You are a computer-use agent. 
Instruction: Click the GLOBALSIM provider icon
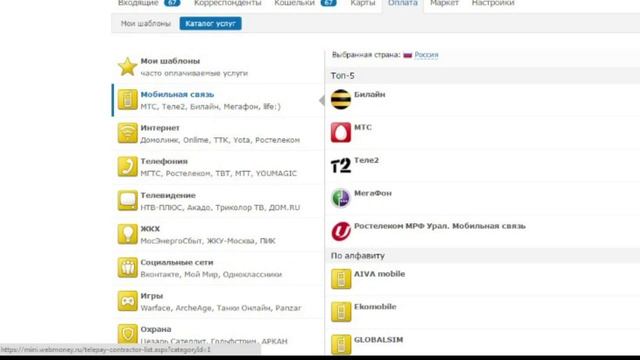pyautogui.click(x=341, y=344)
